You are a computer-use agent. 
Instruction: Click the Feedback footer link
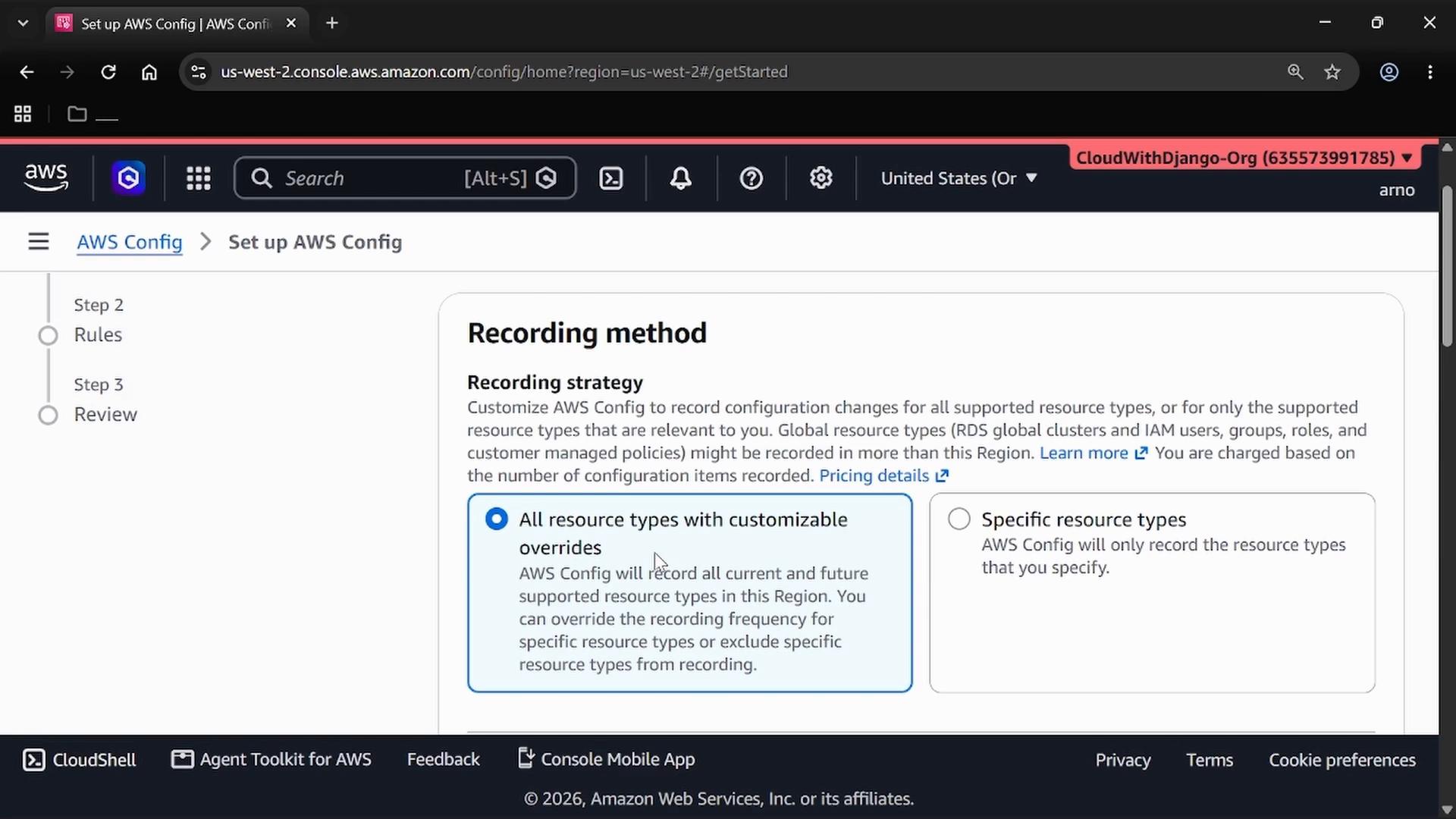tap(444, 760)
